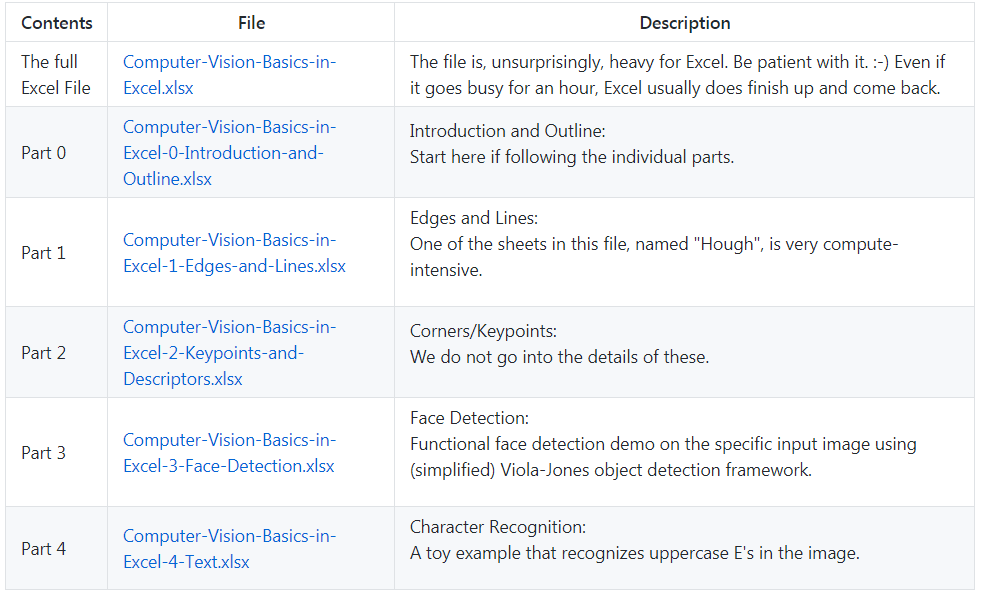Click the 1-Edges-and-Lines.xlsx file link
Image resolution: width=983 pixels, height=595 pixels.
(234, 253)
